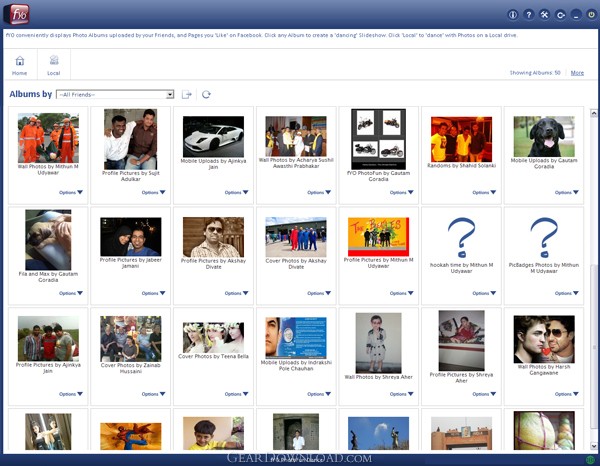Click scrollbar up arrow

pyautogui.click(x=594, y=113)
